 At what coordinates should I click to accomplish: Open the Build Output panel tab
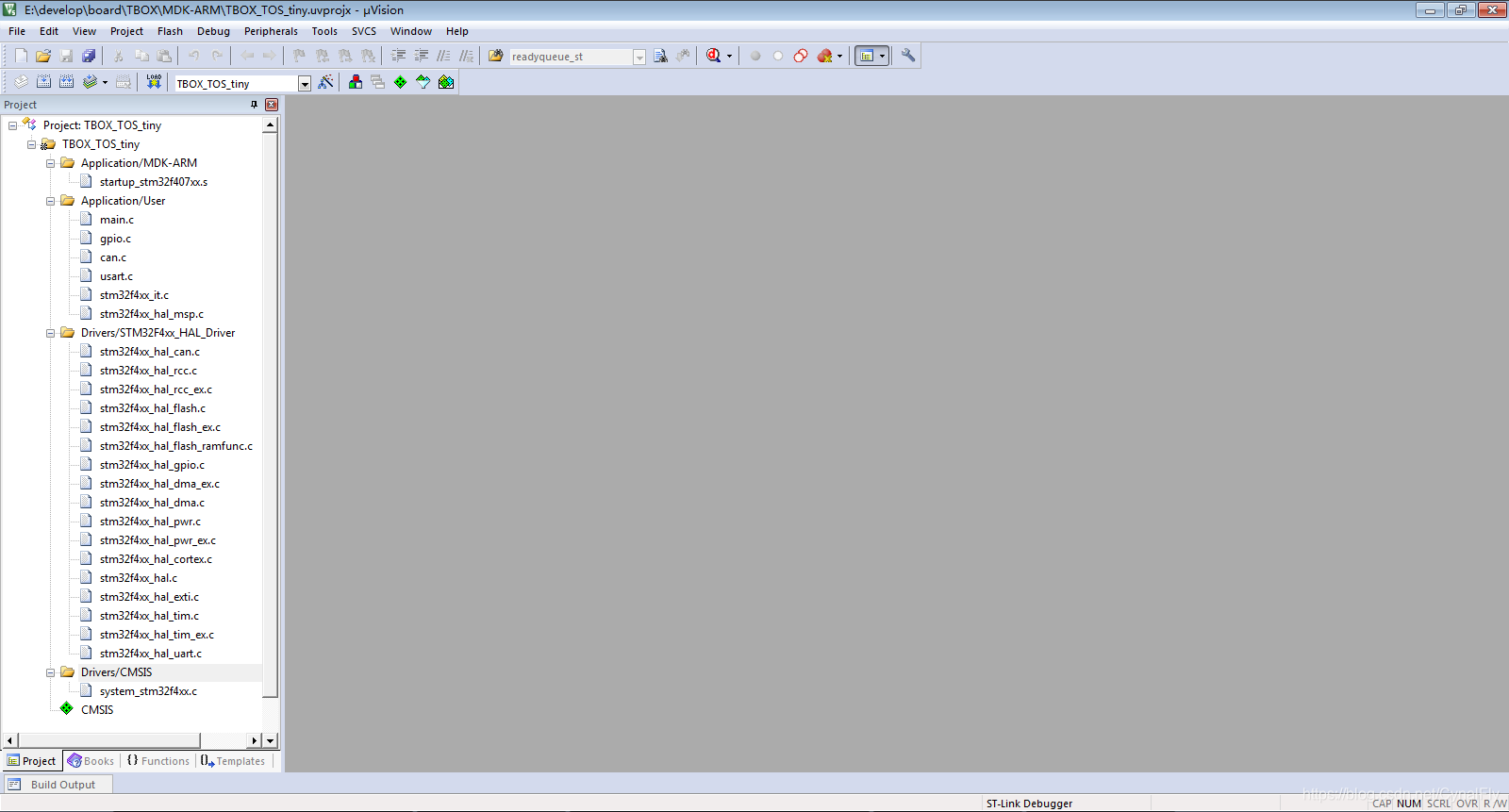[57, 785]
